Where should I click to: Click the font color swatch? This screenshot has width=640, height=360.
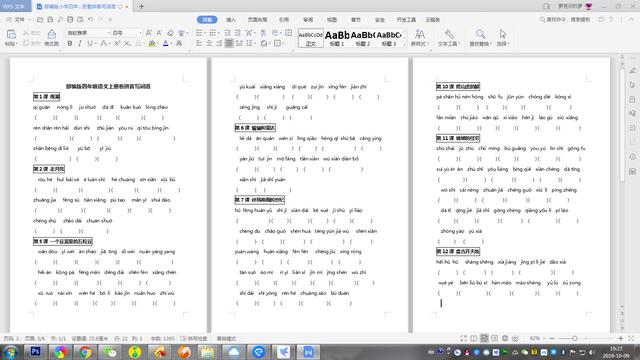pos(165,43)
